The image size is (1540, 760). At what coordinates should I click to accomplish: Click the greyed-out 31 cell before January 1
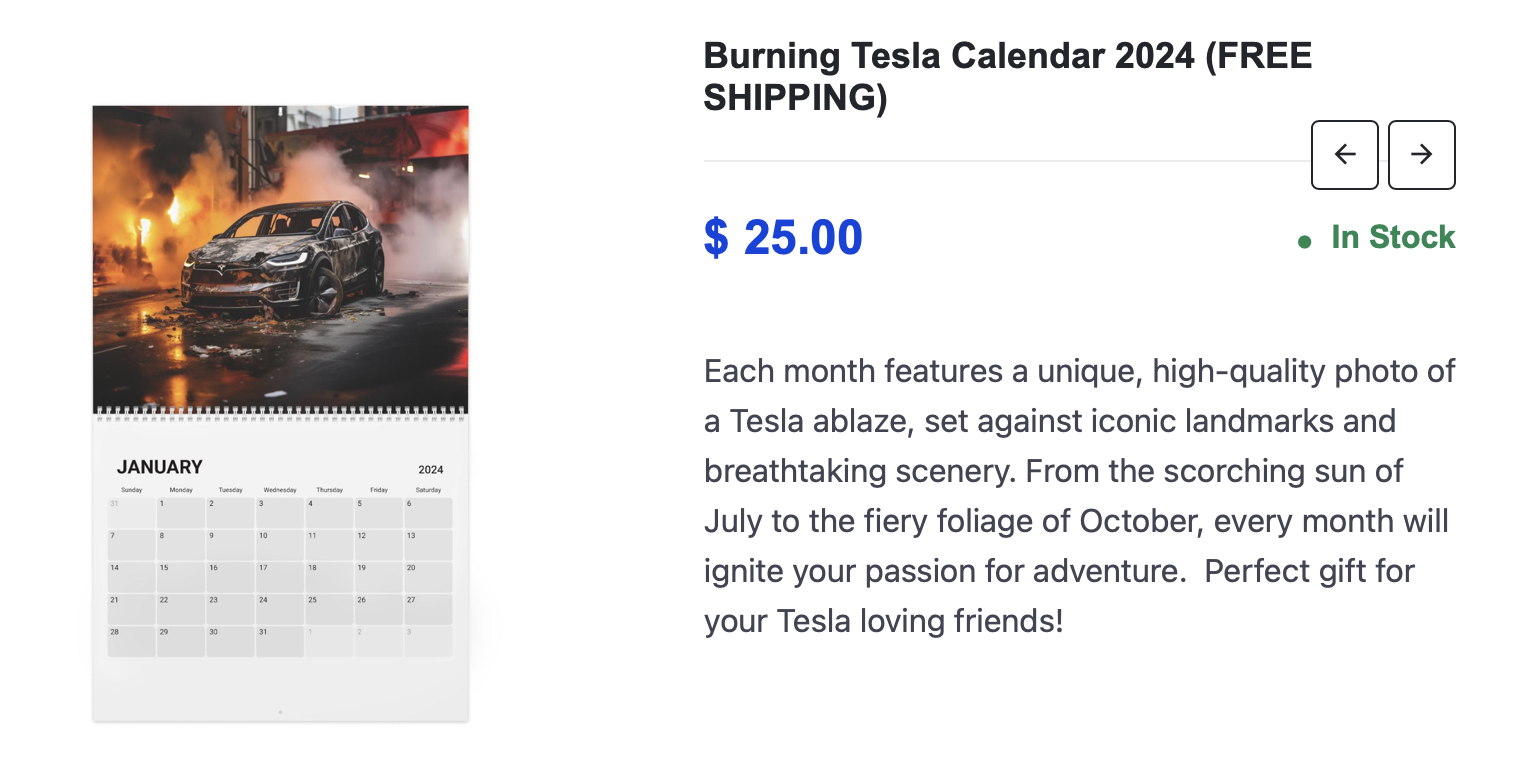132,513
